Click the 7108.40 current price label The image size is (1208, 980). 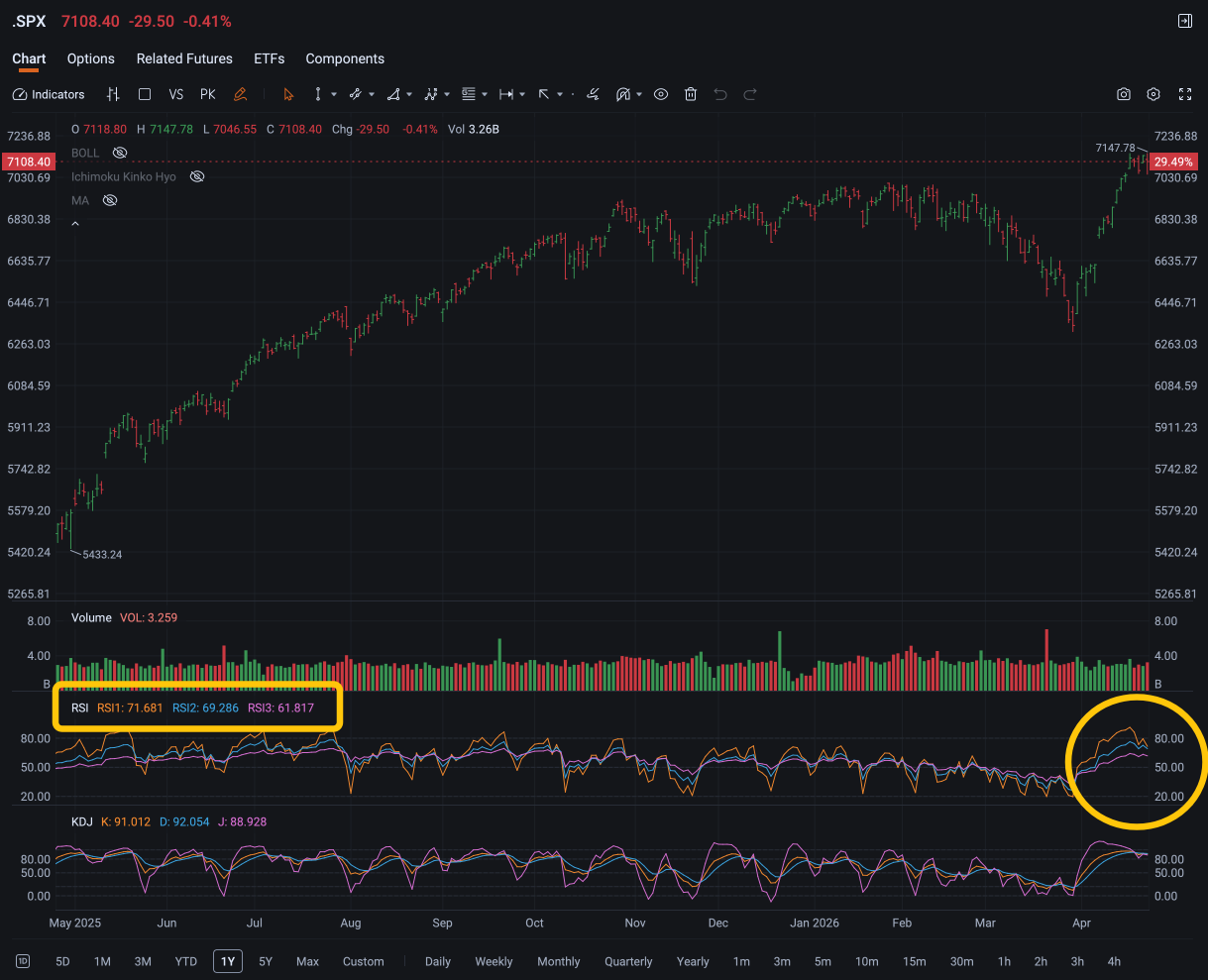(28, 162)
